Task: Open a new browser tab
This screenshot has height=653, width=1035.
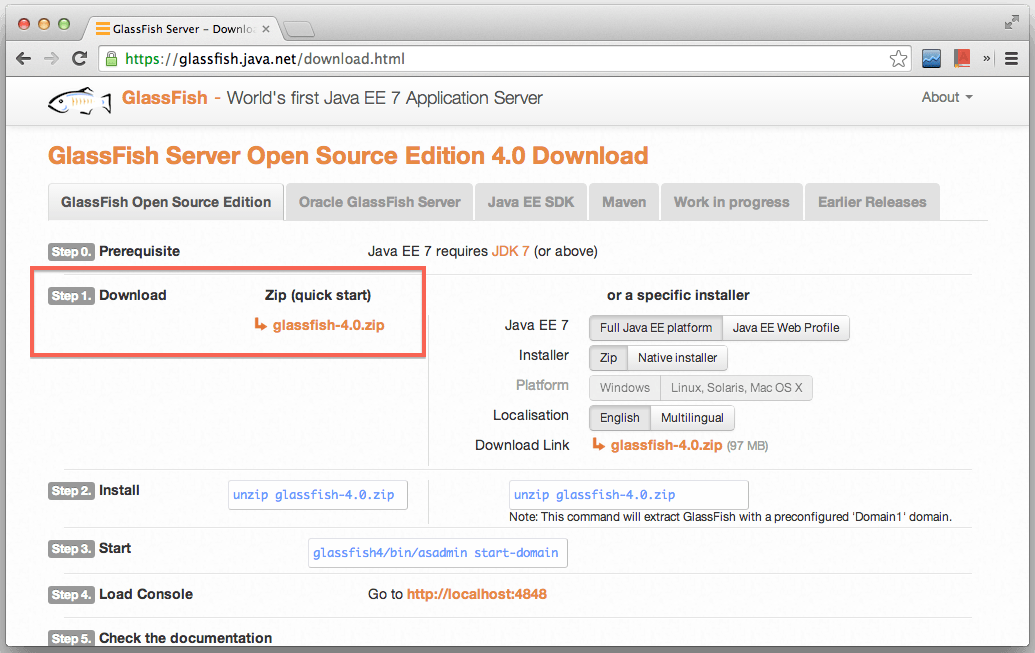Action: (298, 29)
